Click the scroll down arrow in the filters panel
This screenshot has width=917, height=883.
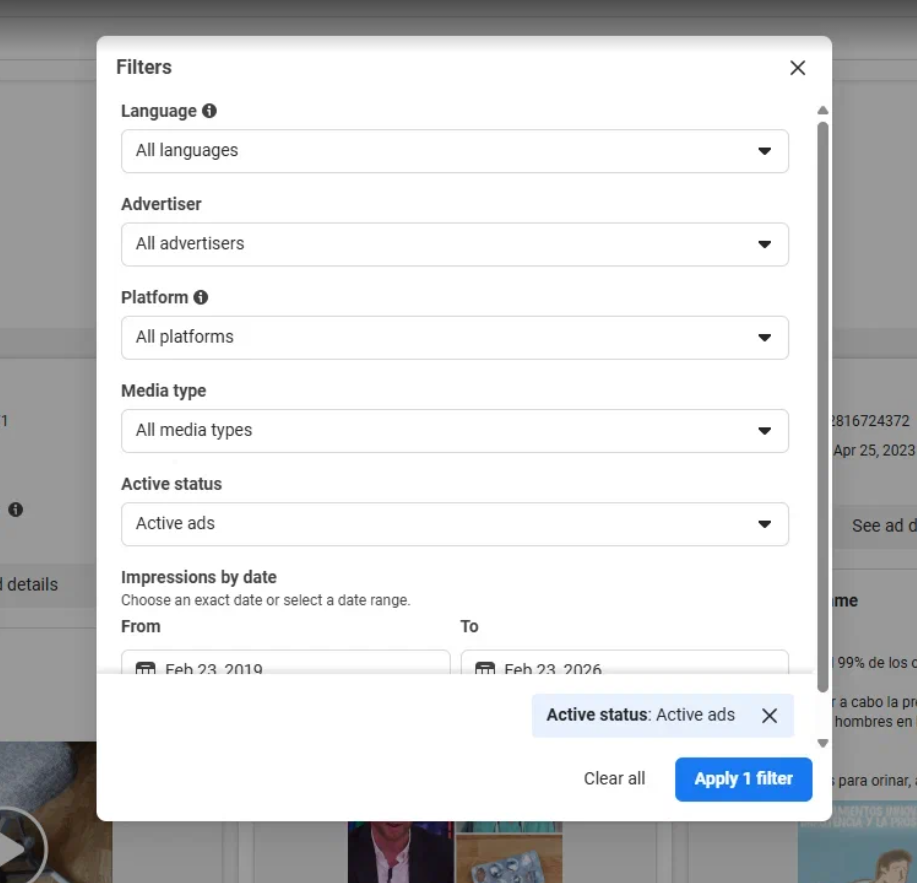point(823,743)
